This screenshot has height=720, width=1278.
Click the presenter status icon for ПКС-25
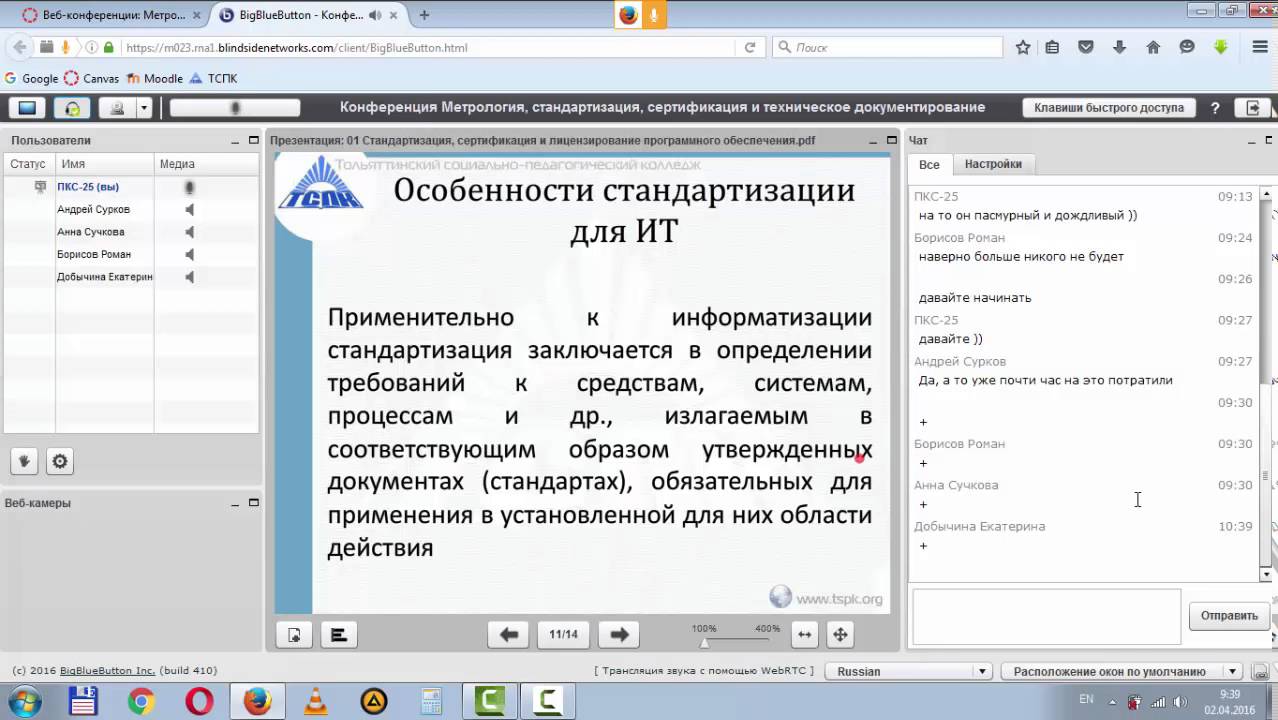click(40, 187)
